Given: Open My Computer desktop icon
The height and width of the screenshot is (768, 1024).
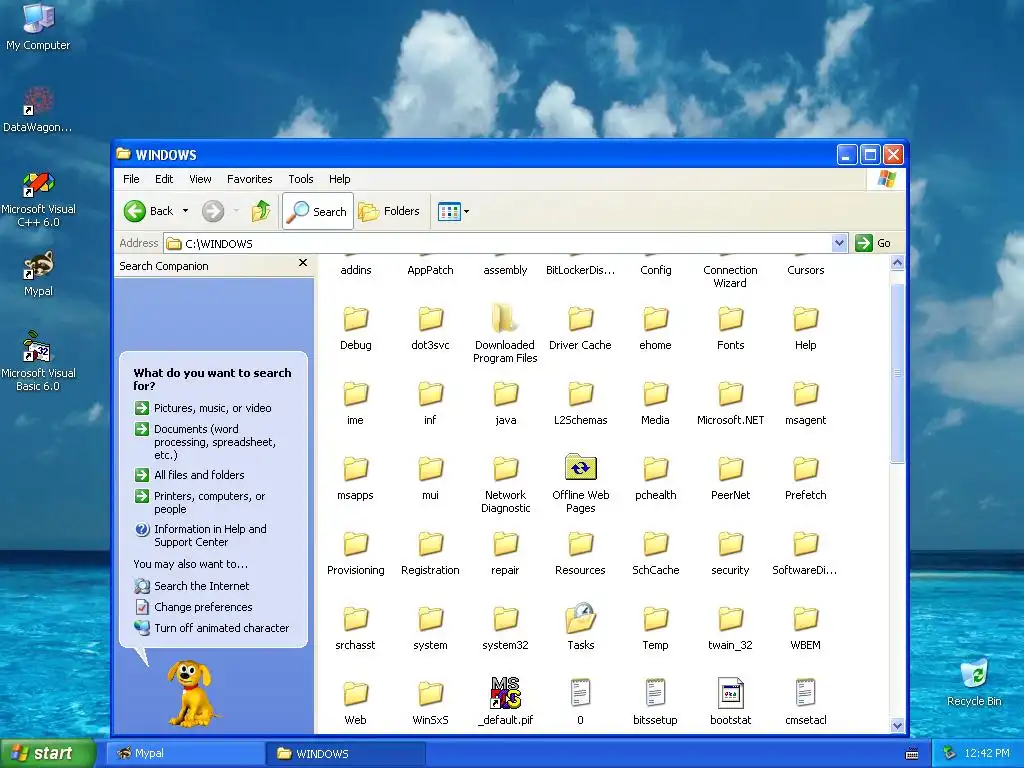Looking at the screenshot, I should pyautogui.click(x=38, y=26).
